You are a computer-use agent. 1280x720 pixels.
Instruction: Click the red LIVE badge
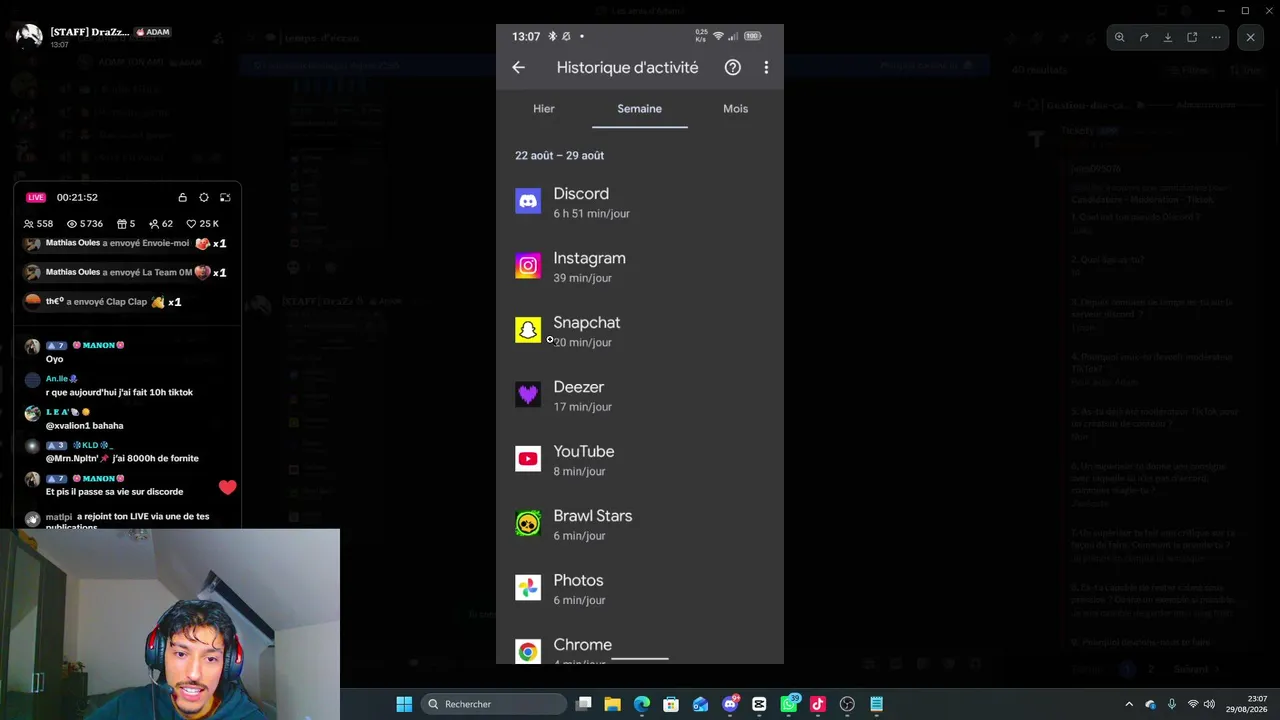pos(36,197)
